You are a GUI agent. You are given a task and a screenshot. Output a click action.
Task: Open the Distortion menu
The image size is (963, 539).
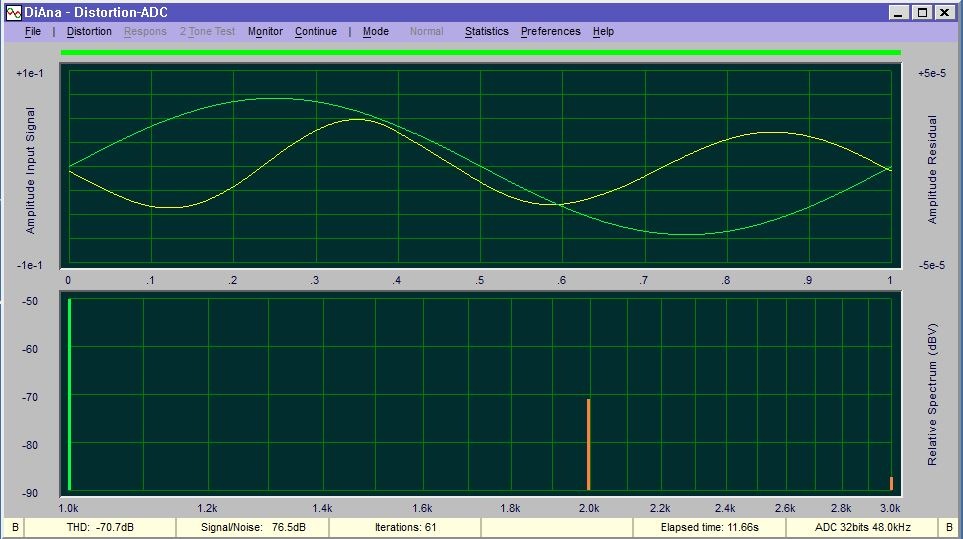(89, 31)
